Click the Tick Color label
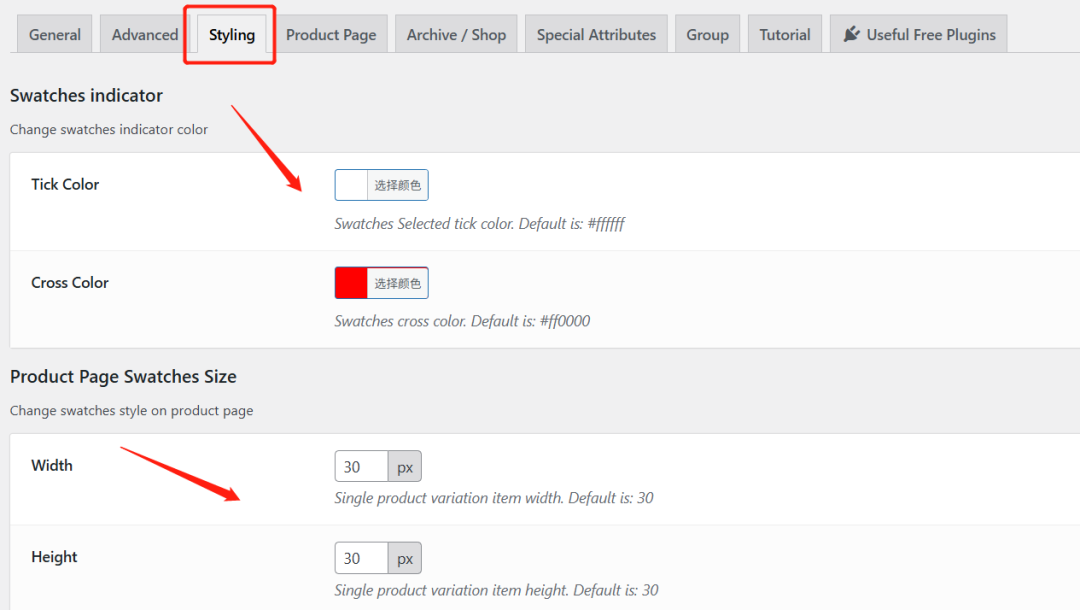Viewport: 1080px width, 610px height. (x=65, y=184)
